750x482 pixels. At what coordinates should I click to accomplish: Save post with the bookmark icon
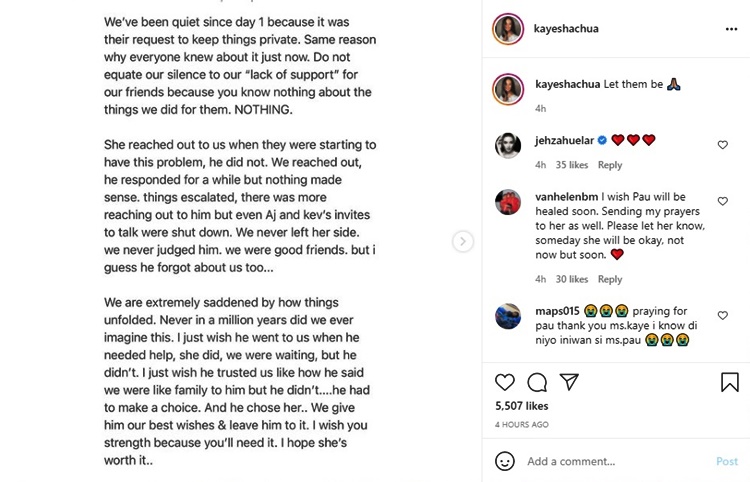730,382
